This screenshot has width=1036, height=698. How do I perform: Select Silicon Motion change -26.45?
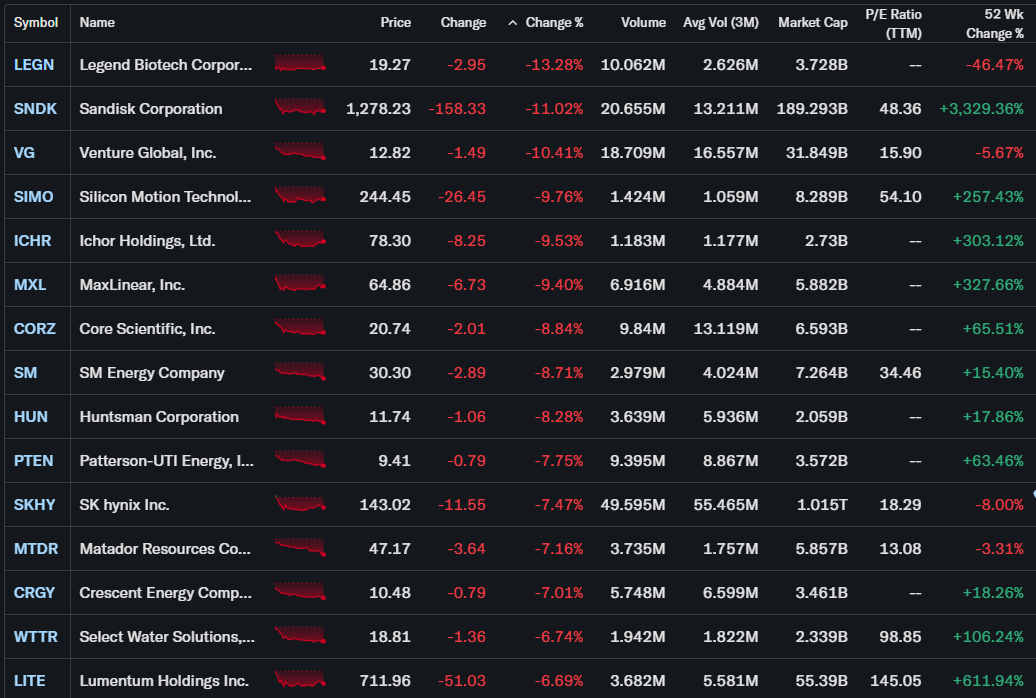point(462,196)
